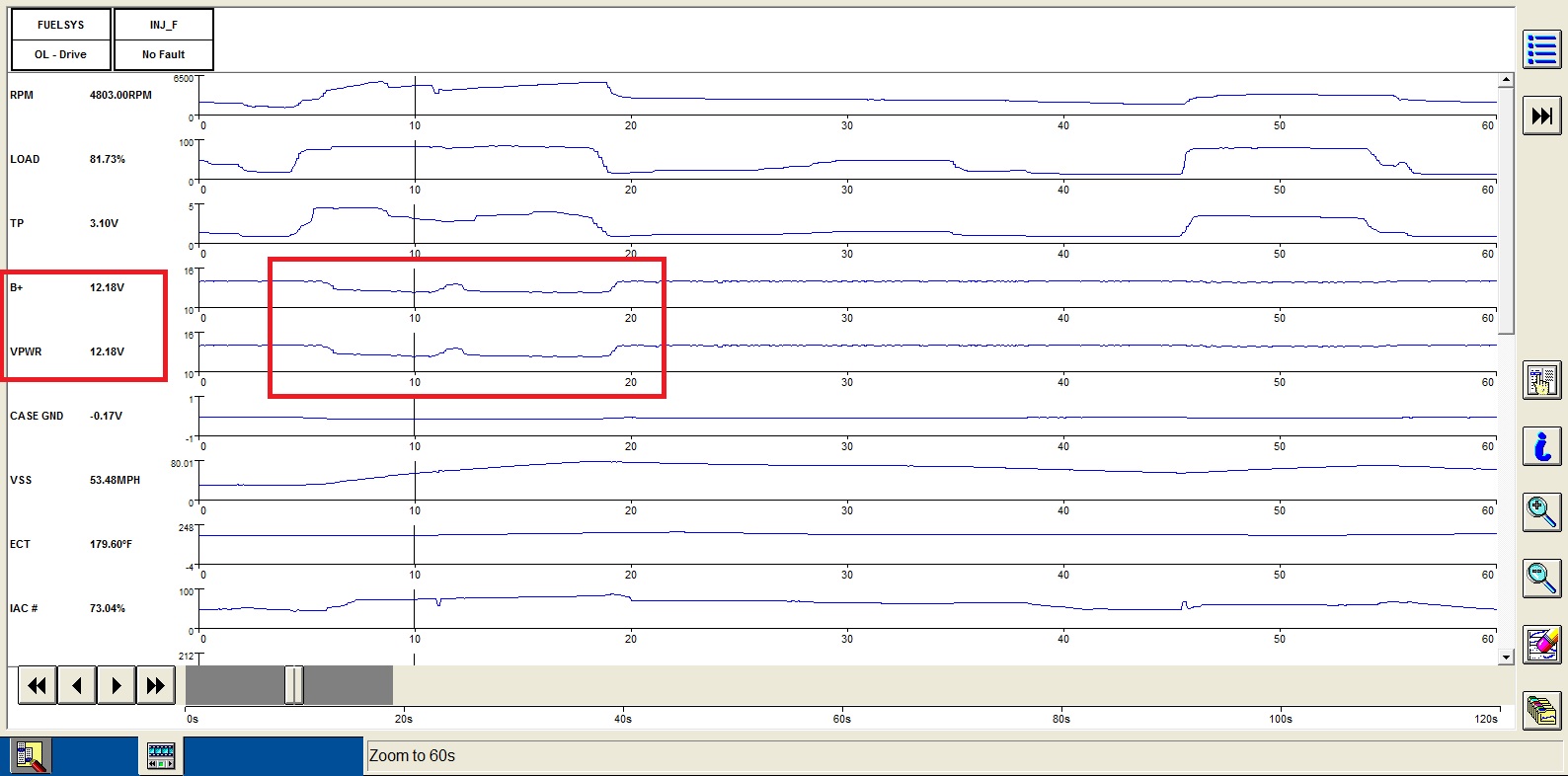Viewport: 1568px width, 776px height.
Task: Select the B+ parameter label
Action: coord(17,287)
